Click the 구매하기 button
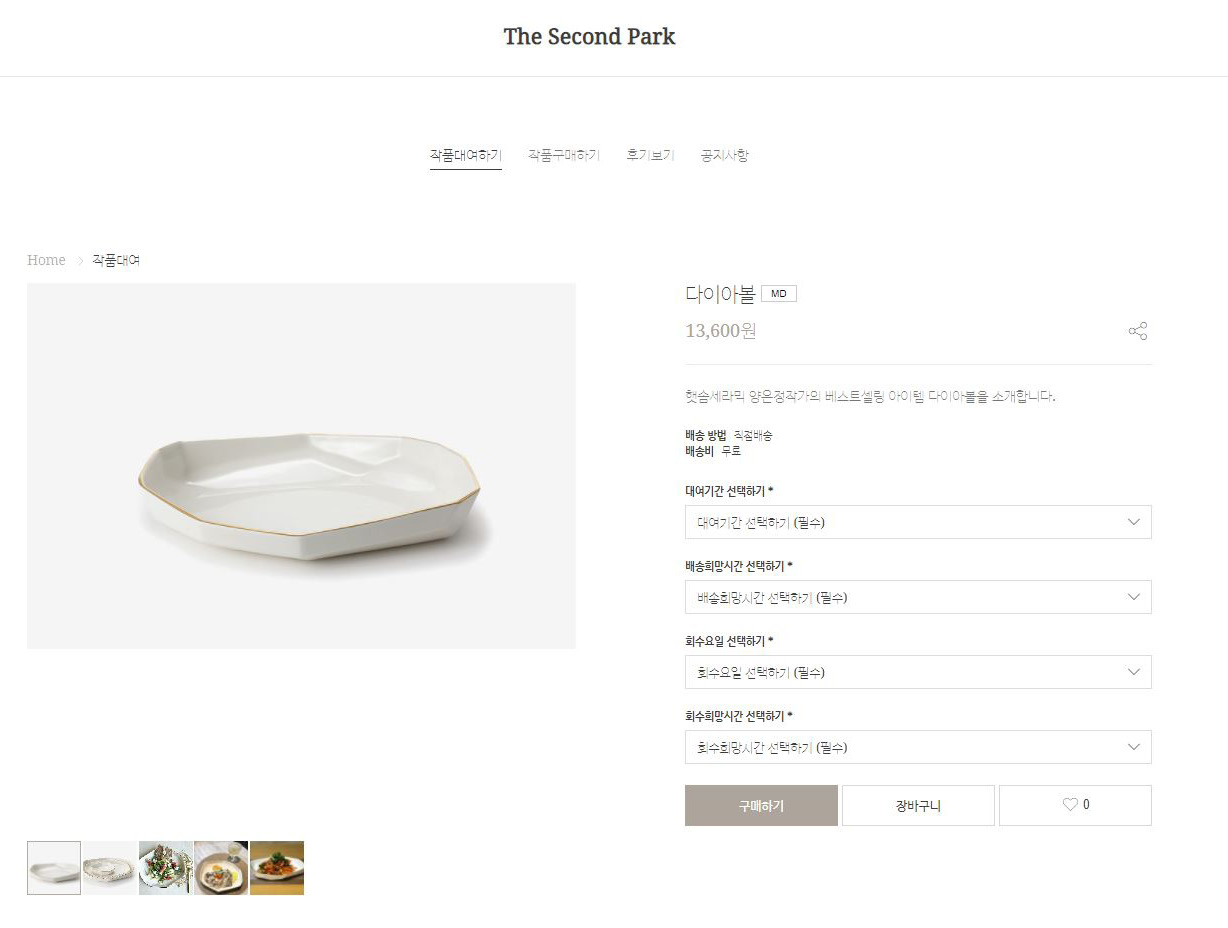This screenshot has width=1228, height=928. tap(761, 805)
